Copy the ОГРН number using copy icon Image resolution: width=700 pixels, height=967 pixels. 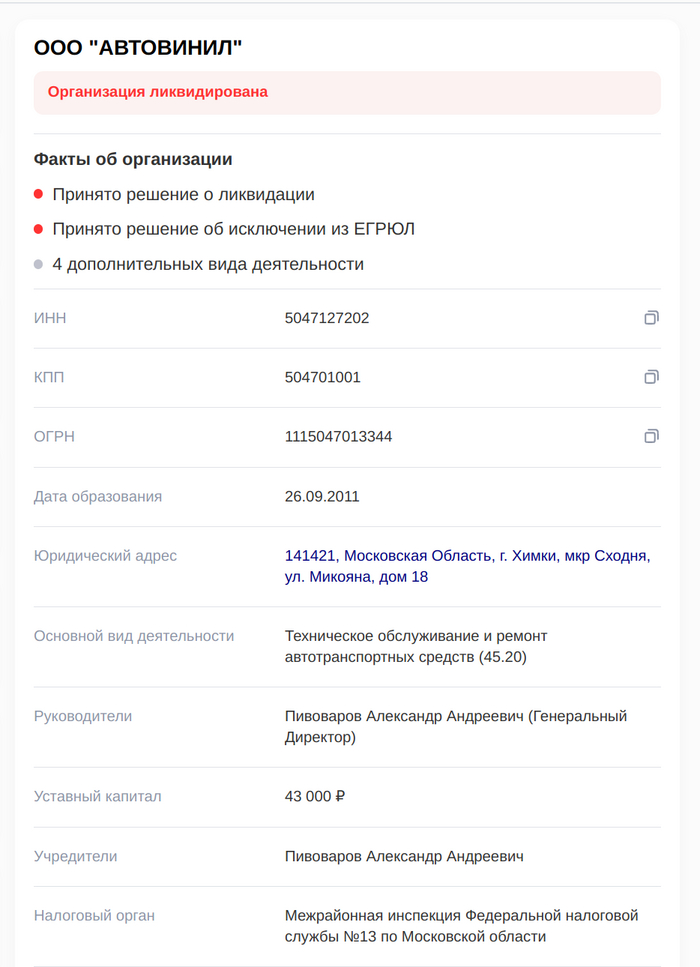[x=651, y=436]
